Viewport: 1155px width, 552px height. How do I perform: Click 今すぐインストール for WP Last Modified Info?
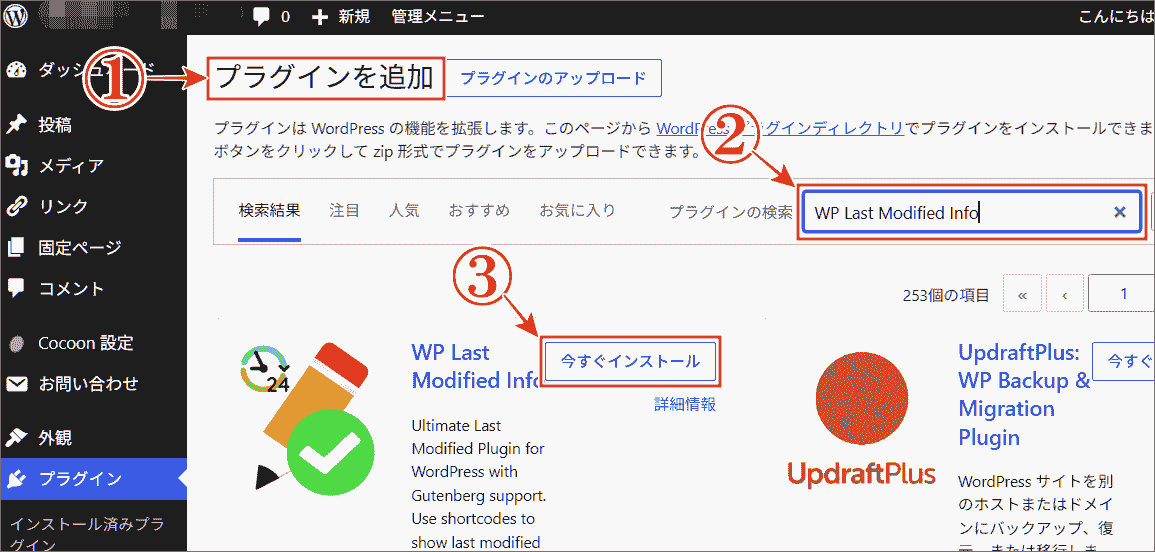coord(631,361)
